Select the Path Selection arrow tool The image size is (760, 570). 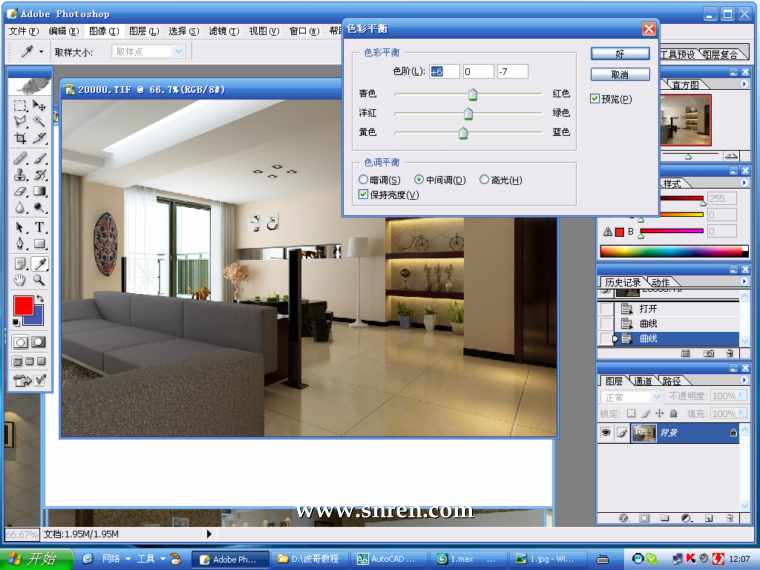(x=20, y=227)
